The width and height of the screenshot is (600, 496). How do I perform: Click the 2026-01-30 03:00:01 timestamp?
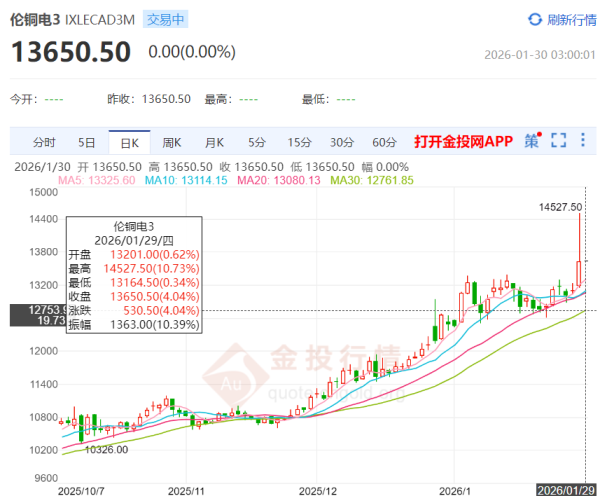(540, 55)
